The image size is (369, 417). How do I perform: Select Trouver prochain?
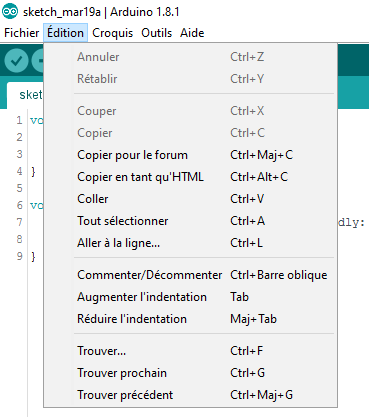[x=191, y=373]
